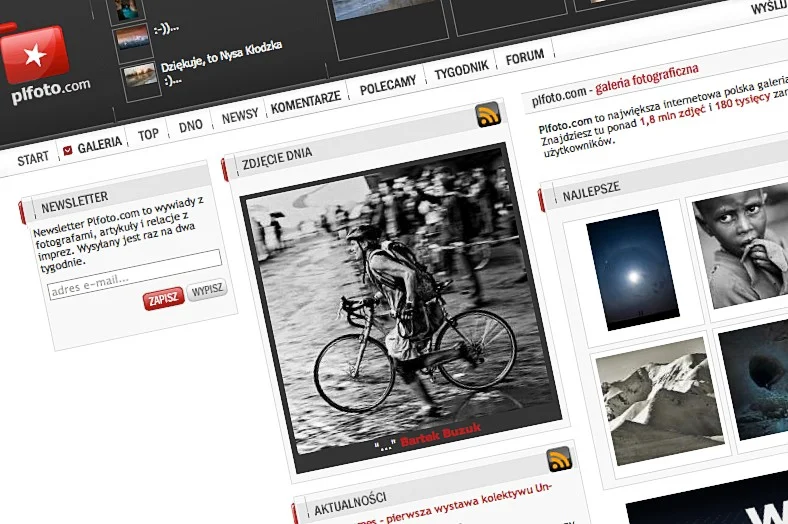Screen dimensions: 788x524
Task: Click the 180 tysięcy link
Action: [743, 100]
